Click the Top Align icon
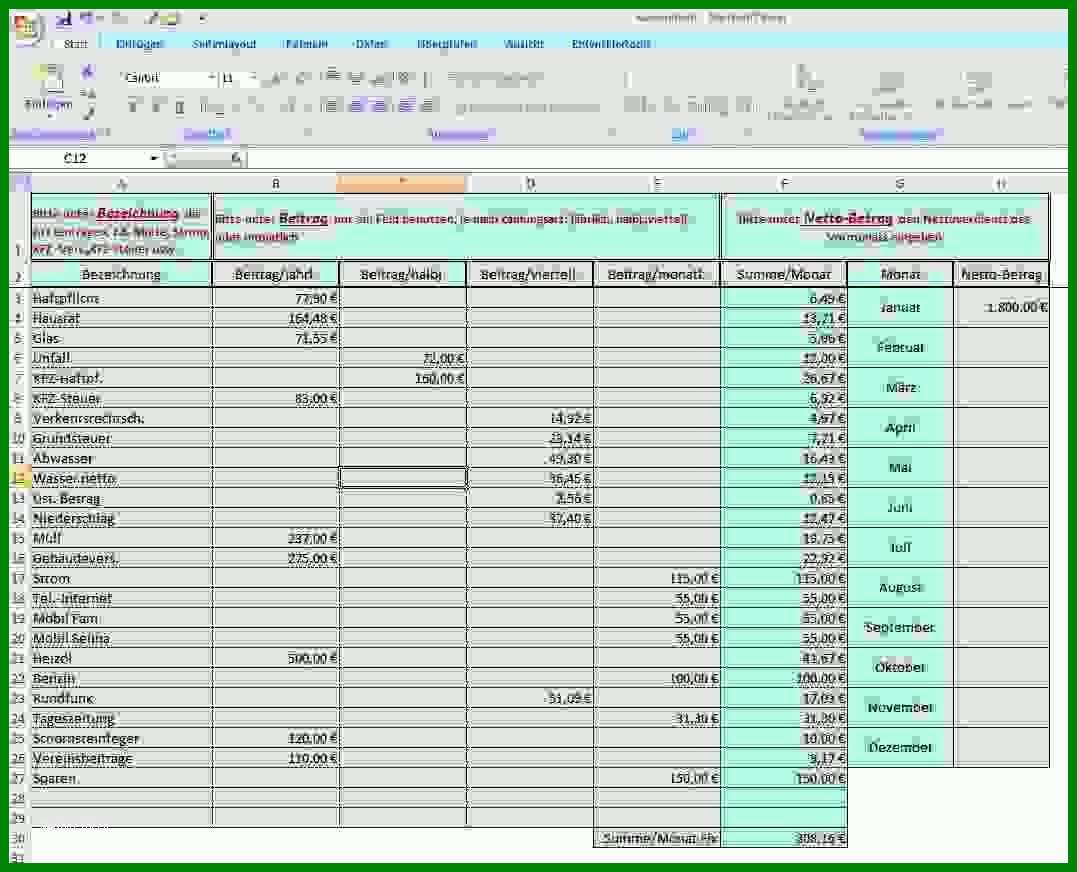Screen dimensions: 1077x872 click(332, 75)
